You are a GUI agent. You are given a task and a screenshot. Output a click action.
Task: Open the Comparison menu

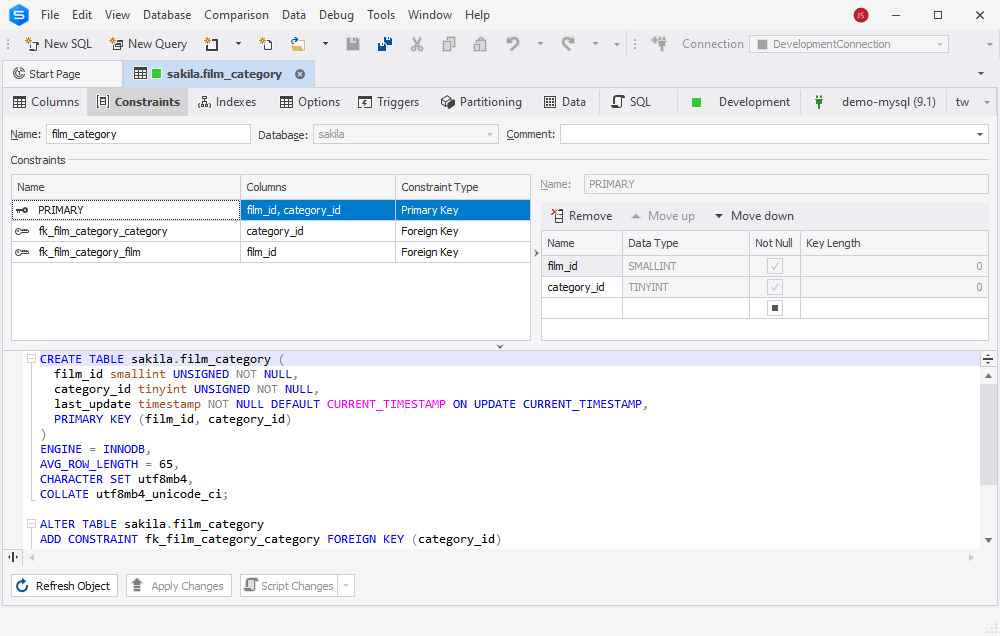coord(236,15)
